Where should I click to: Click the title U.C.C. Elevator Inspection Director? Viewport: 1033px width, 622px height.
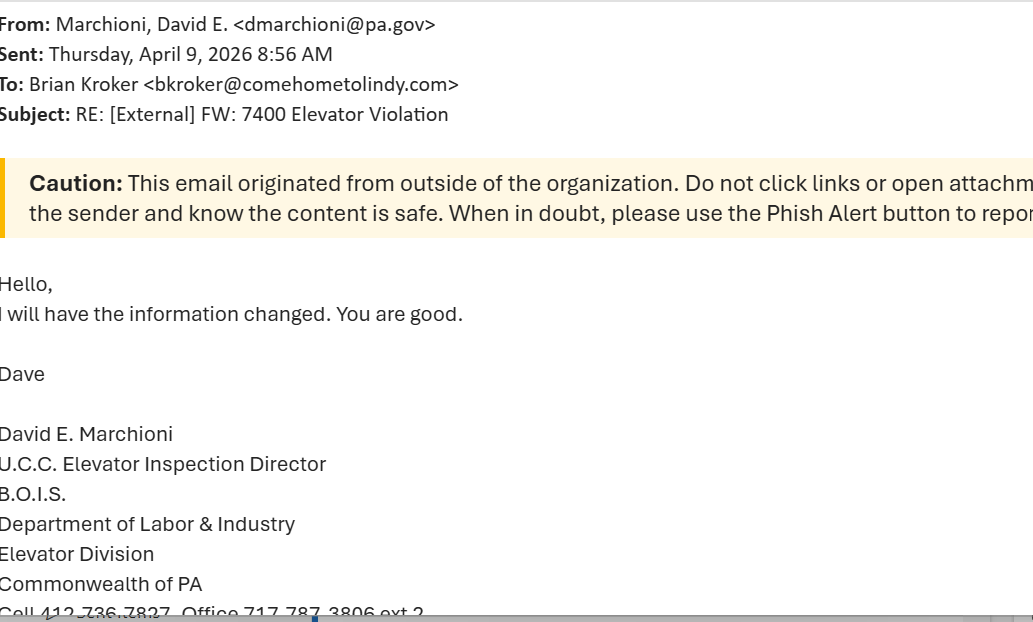163,465
